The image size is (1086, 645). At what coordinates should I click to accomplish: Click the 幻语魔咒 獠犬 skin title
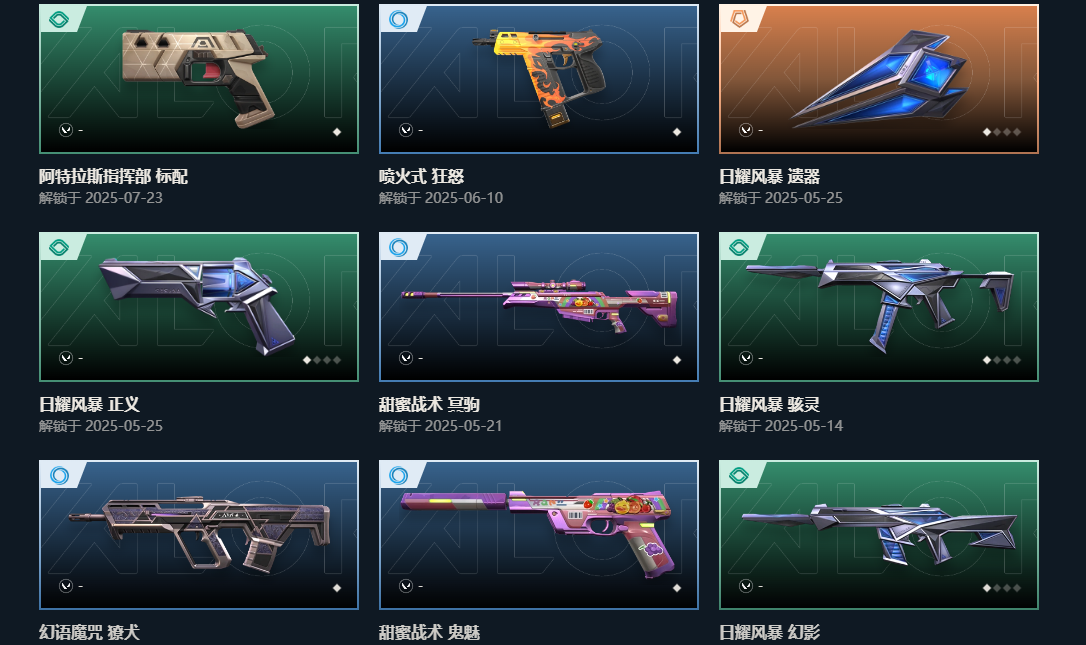click(89, 632)
